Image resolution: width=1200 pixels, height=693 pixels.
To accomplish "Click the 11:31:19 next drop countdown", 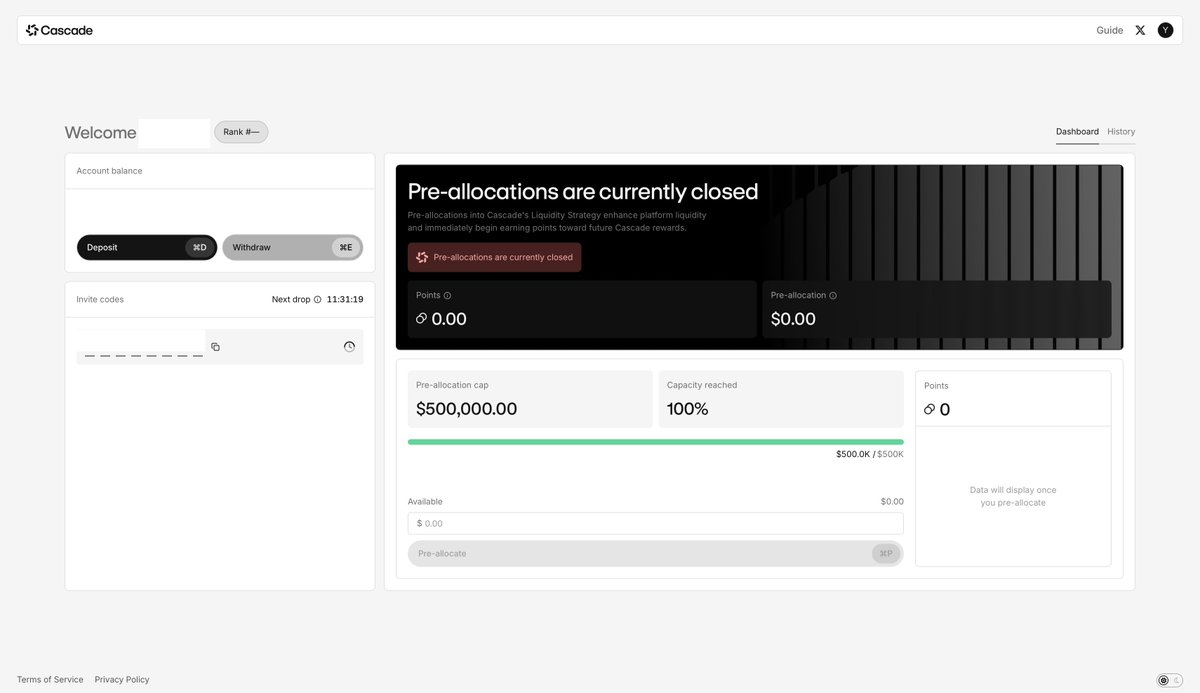I will pyautogui.click(x=345, y=299).
